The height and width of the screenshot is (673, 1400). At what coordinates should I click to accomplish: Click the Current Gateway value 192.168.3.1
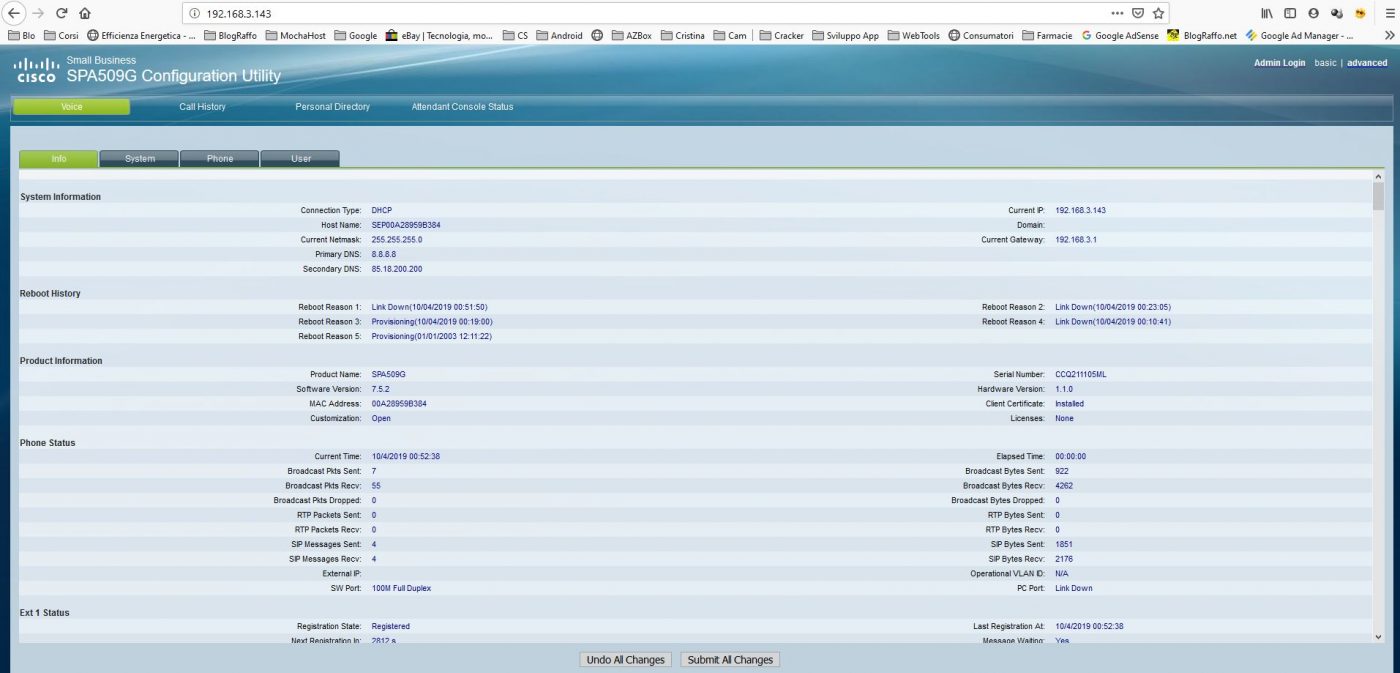[1076, 240]
